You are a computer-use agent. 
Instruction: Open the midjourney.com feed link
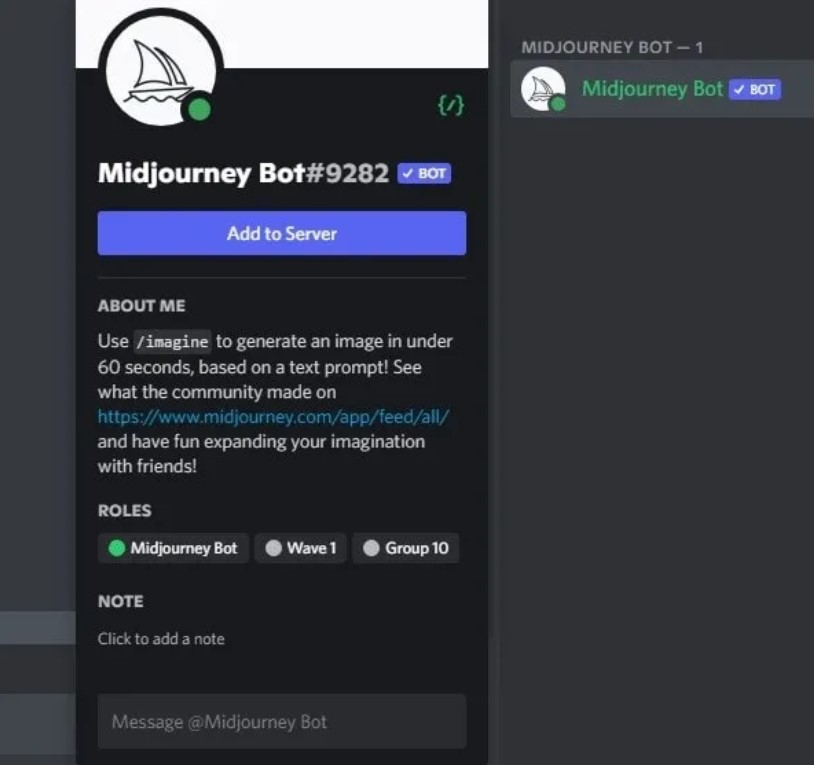tap(273, 417)
